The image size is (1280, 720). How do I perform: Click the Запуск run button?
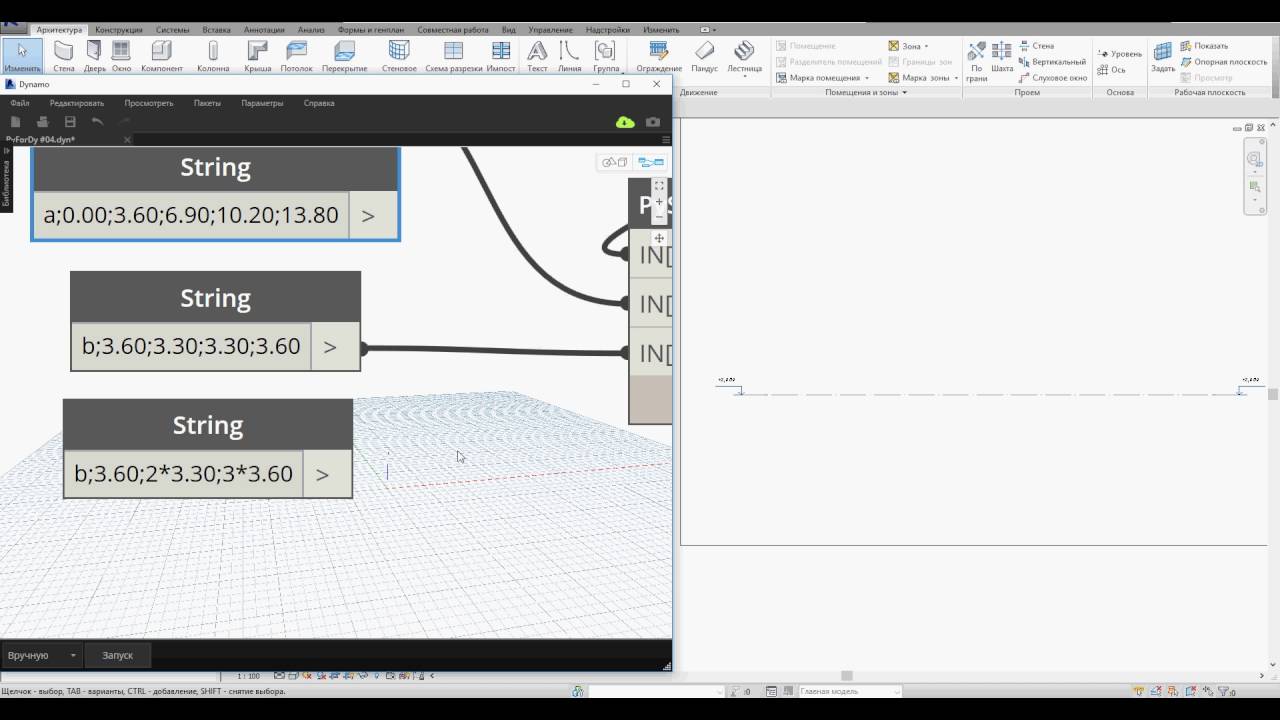tap(118, 655)
